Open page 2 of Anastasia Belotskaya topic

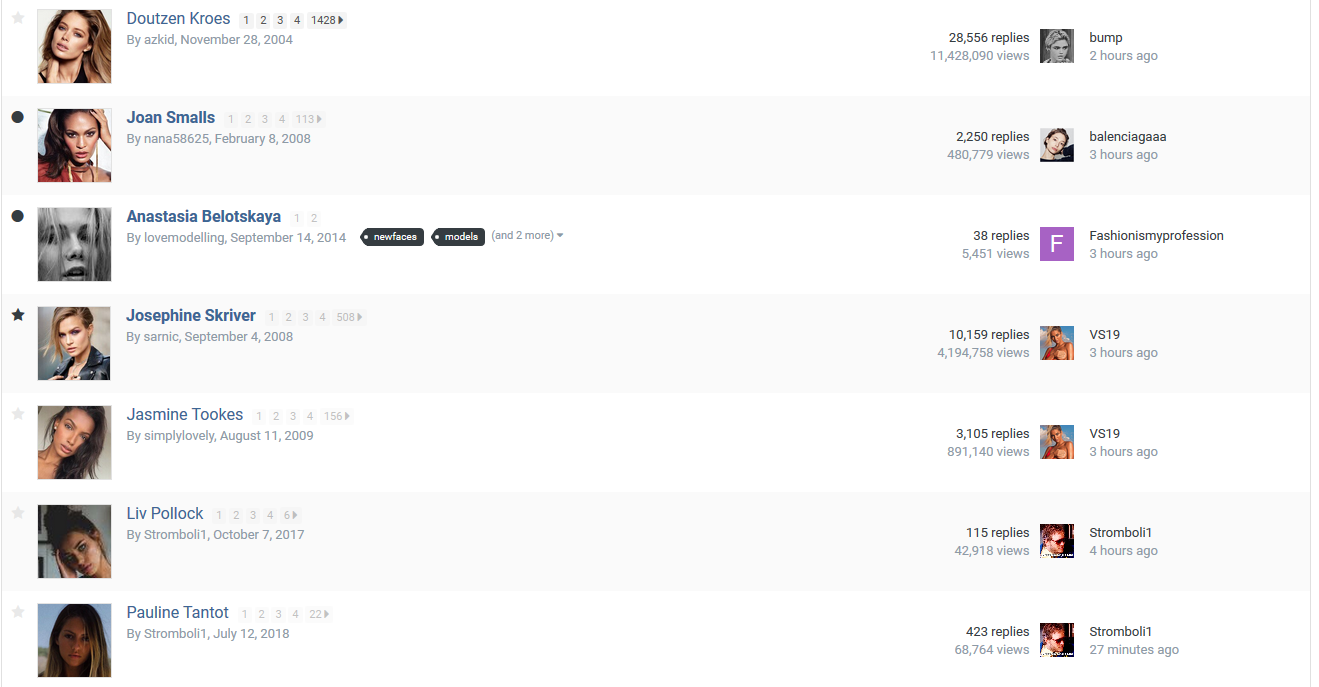pos(314,218)
